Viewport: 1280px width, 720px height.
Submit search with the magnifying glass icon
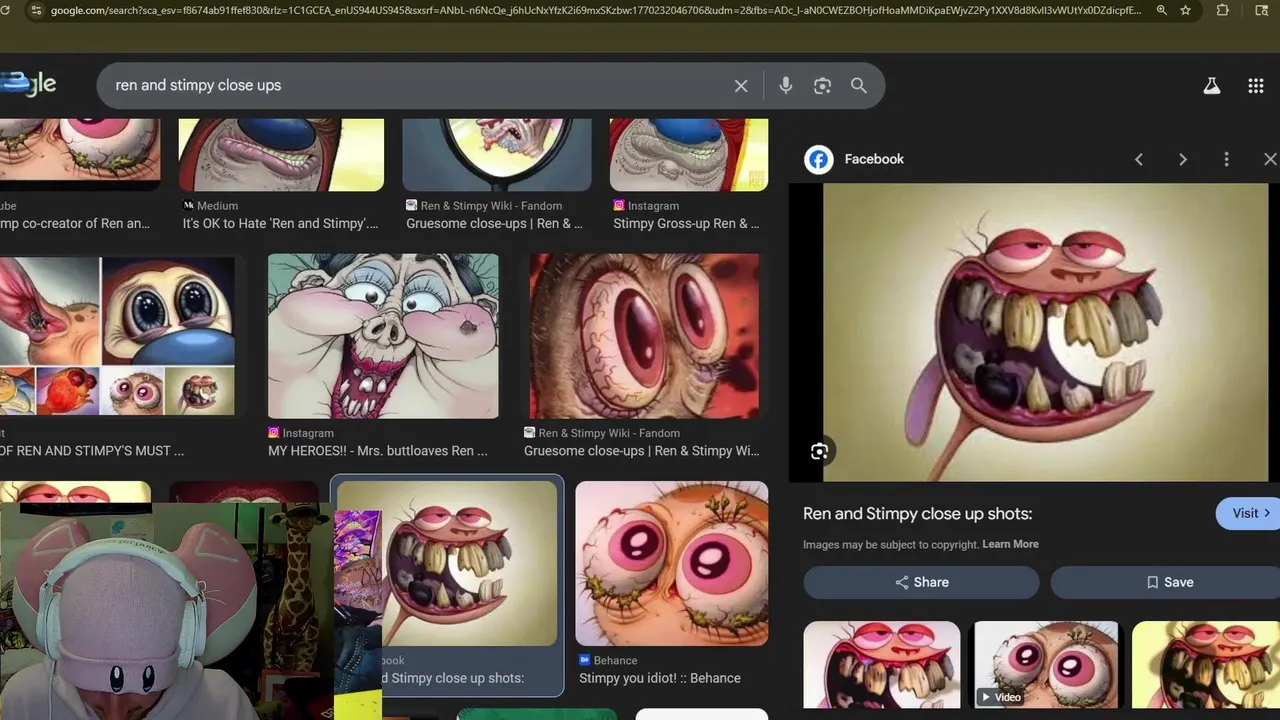tap(859, 86)
